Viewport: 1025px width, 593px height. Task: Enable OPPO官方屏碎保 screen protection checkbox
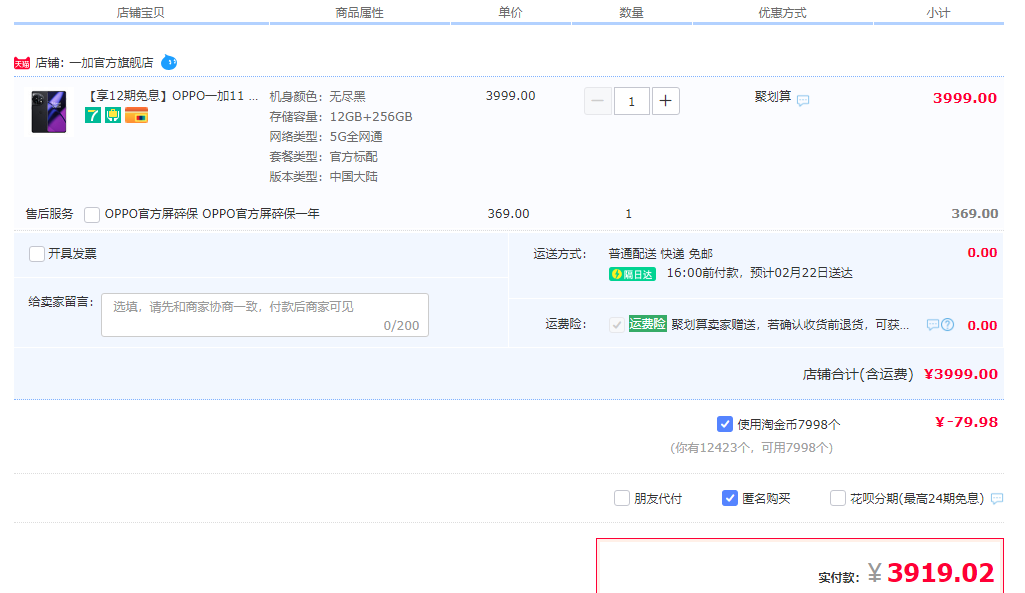92,214
